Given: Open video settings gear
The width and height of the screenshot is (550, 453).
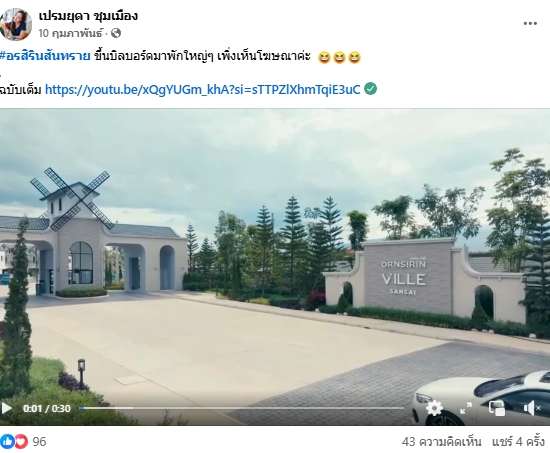Looking at the screenshot, I should pyautogui.click(x=434, y=408).
